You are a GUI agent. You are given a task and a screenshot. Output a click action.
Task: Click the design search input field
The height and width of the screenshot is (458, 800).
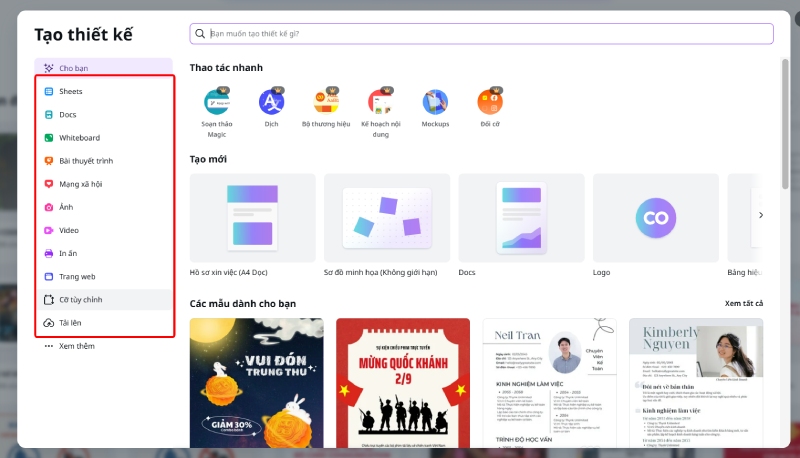click(x=480, y=33)
